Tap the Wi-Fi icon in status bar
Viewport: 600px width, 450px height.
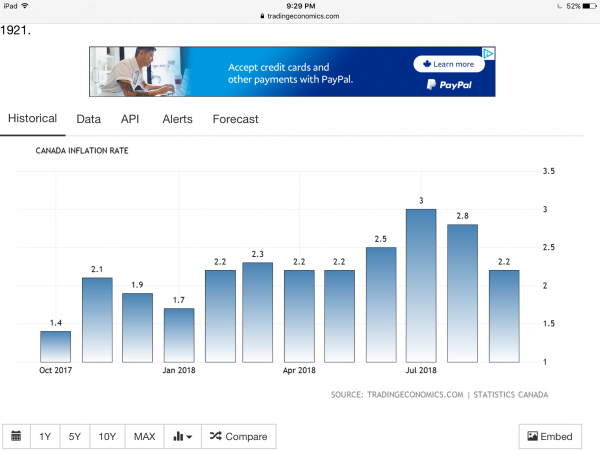tap(25, 6)
